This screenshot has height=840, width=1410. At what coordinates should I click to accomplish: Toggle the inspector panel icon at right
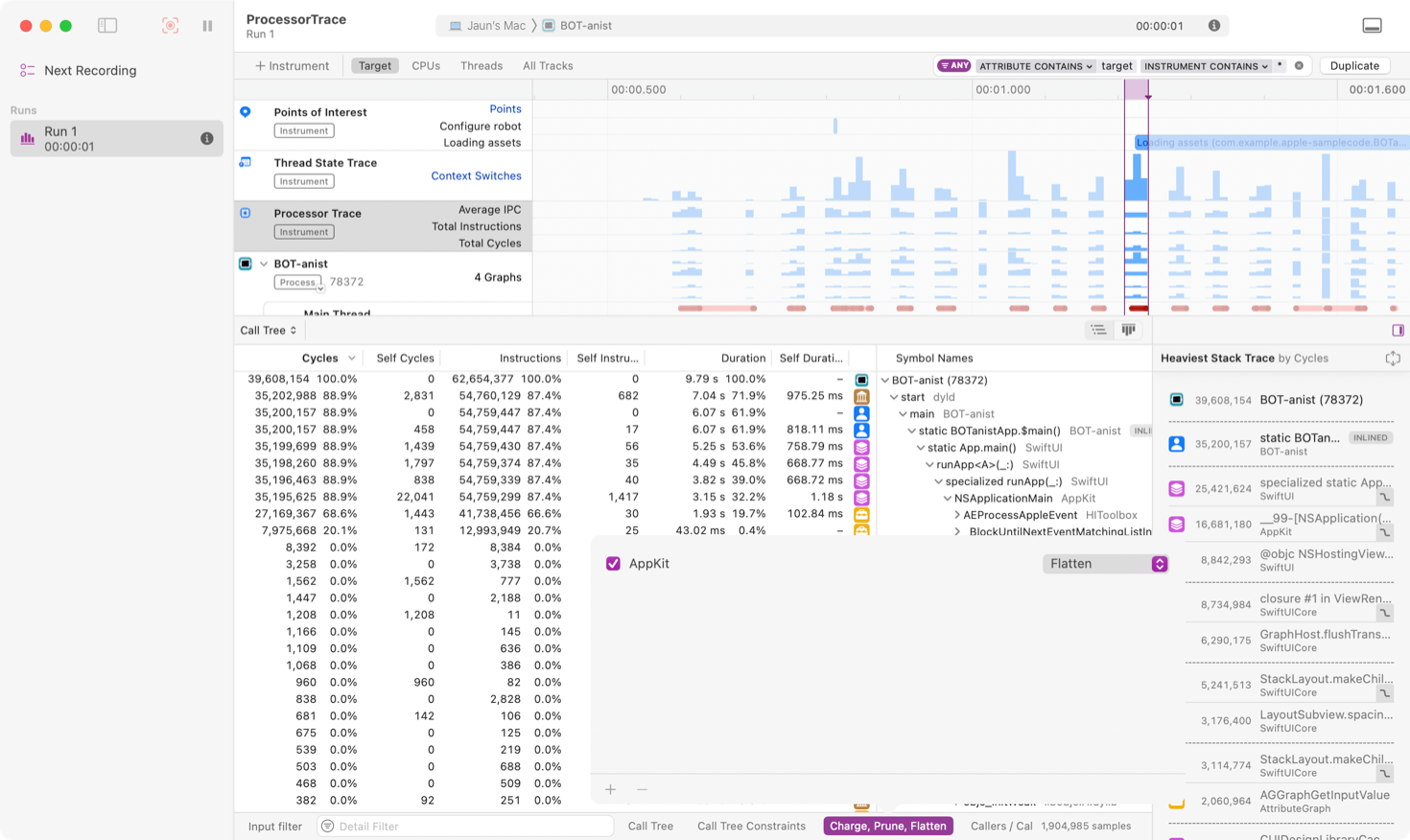[x=1398, y=331]
